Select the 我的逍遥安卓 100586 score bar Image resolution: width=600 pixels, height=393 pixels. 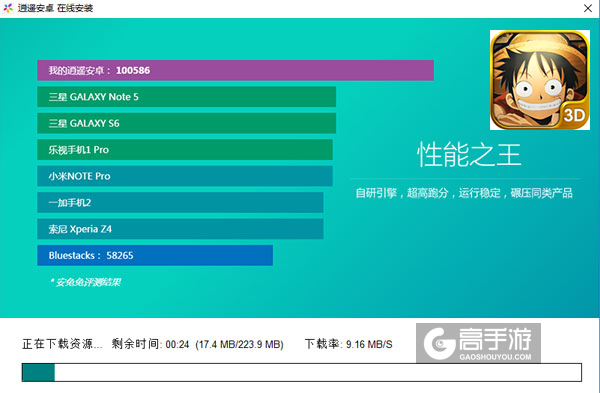click(235, 70)
